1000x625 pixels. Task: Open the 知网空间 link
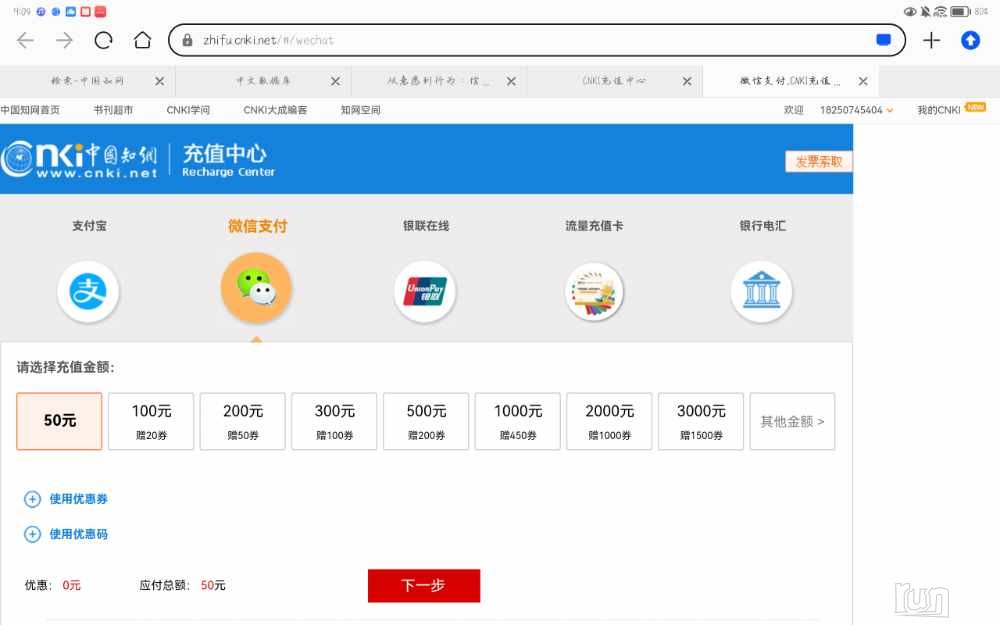360,110
